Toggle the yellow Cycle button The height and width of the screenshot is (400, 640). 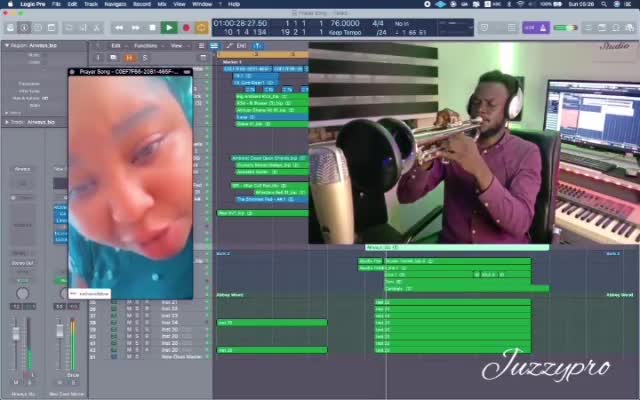202,28
